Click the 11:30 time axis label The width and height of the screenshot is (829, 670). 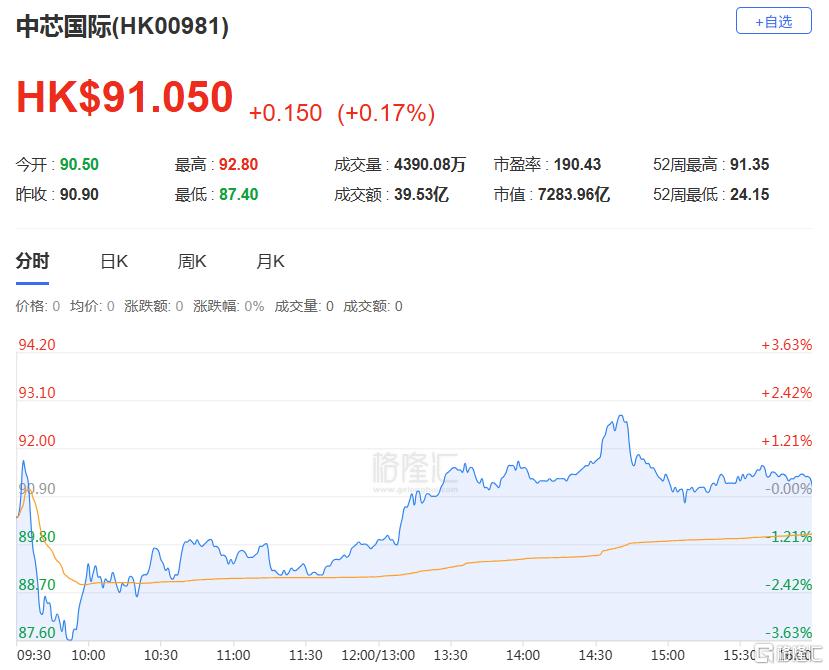(x=306, y=655)
